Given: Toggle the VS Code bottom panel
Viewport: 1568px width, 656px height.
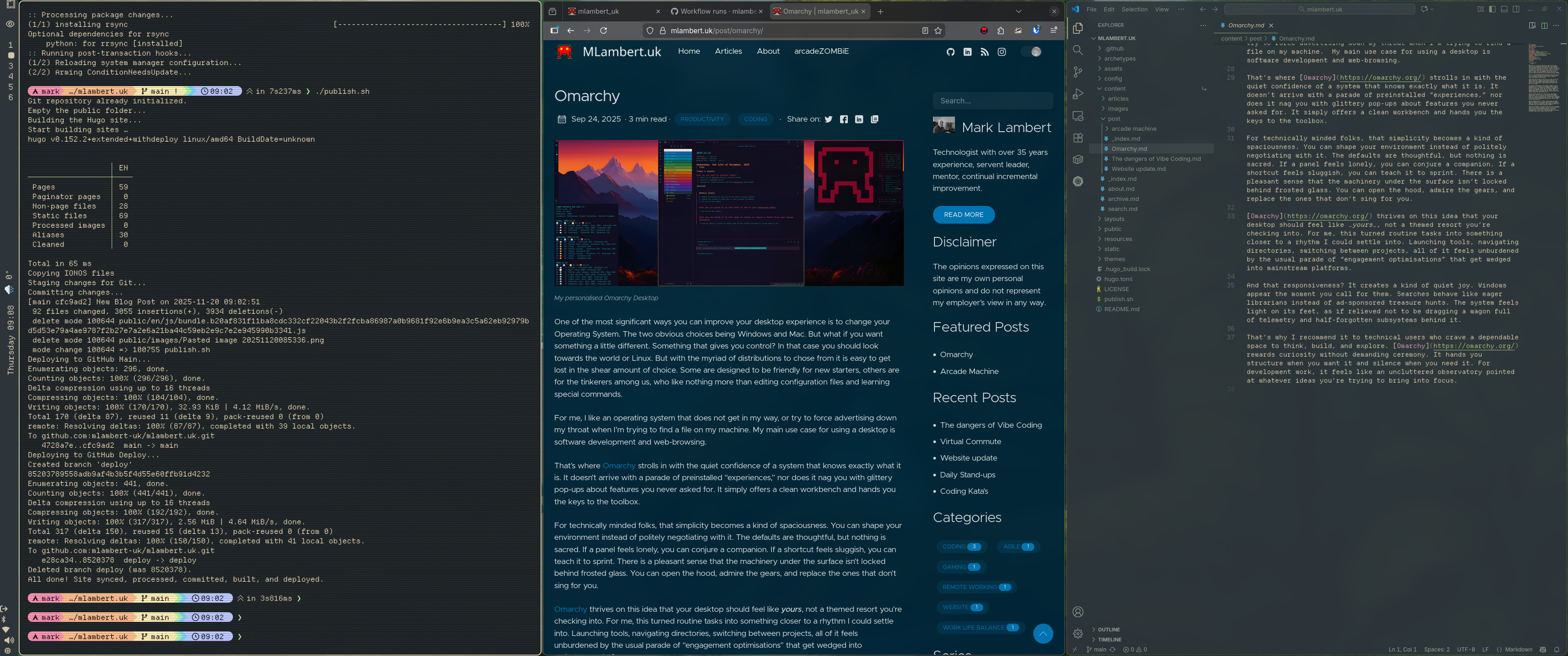Looking at the screenshot, I should pyautogui.click(x=1504, y=9).
